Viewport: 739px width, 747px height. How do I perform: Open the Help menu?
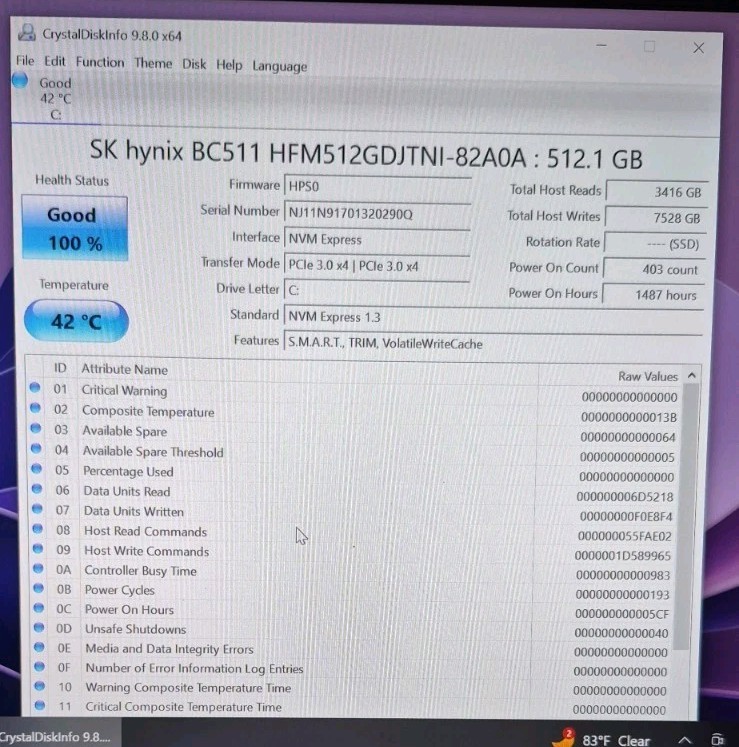[229, 65]
